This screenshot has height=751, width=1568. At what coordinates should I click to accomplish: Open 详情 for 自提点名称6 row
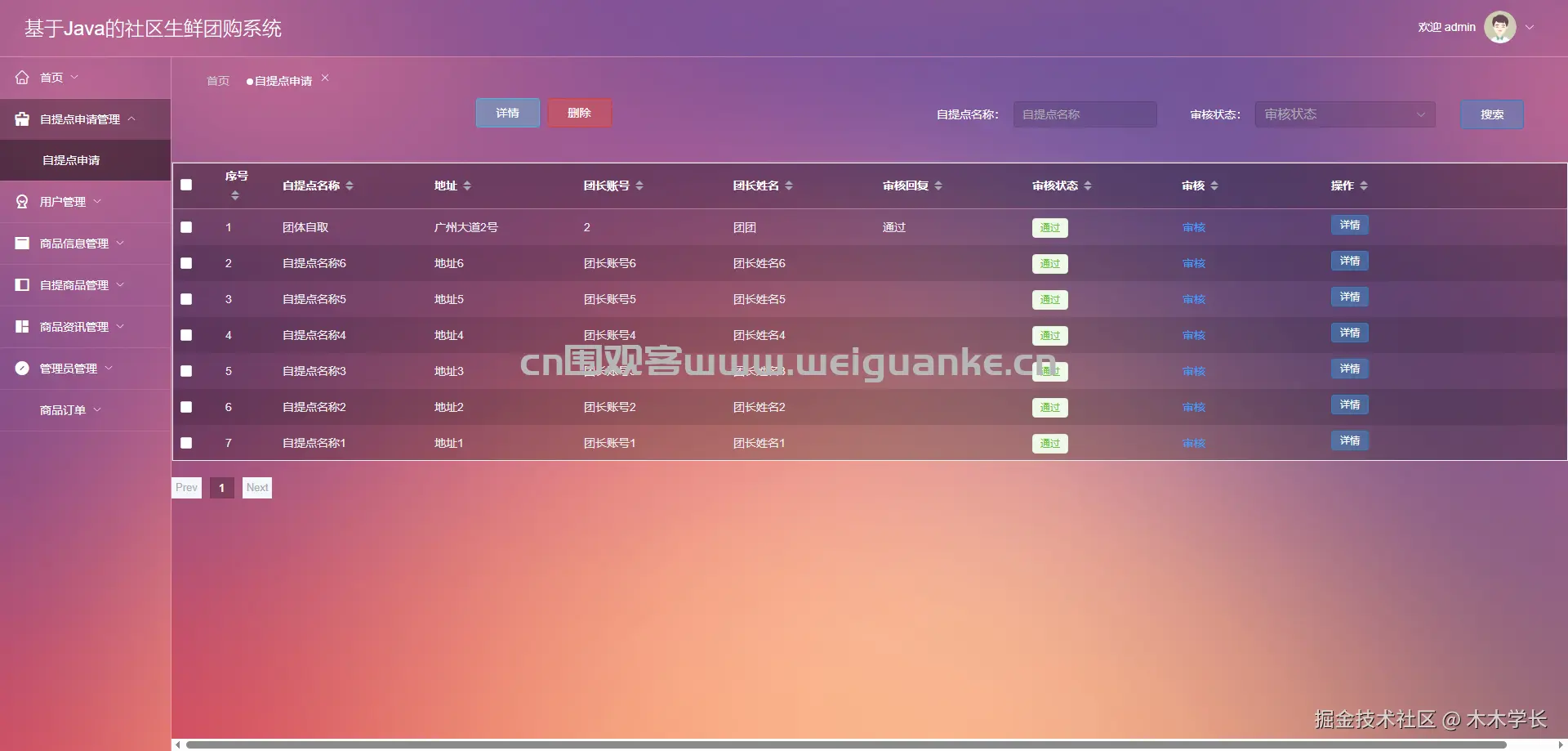1350,261
